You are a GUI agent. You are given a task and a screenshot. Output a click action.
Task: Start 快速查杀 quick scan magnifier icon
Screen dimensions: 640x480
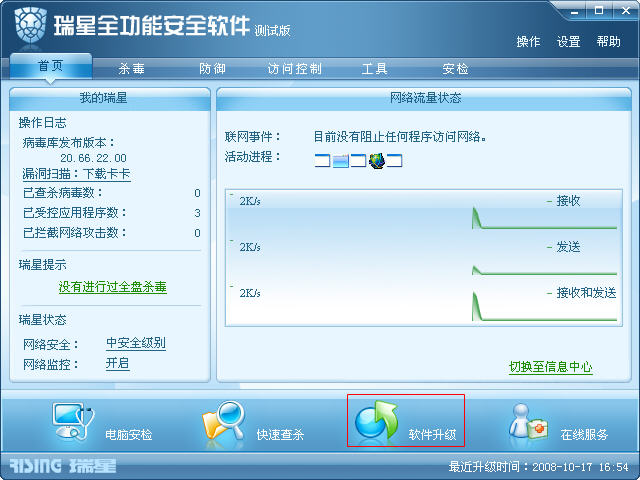click(x=224, y=423)
